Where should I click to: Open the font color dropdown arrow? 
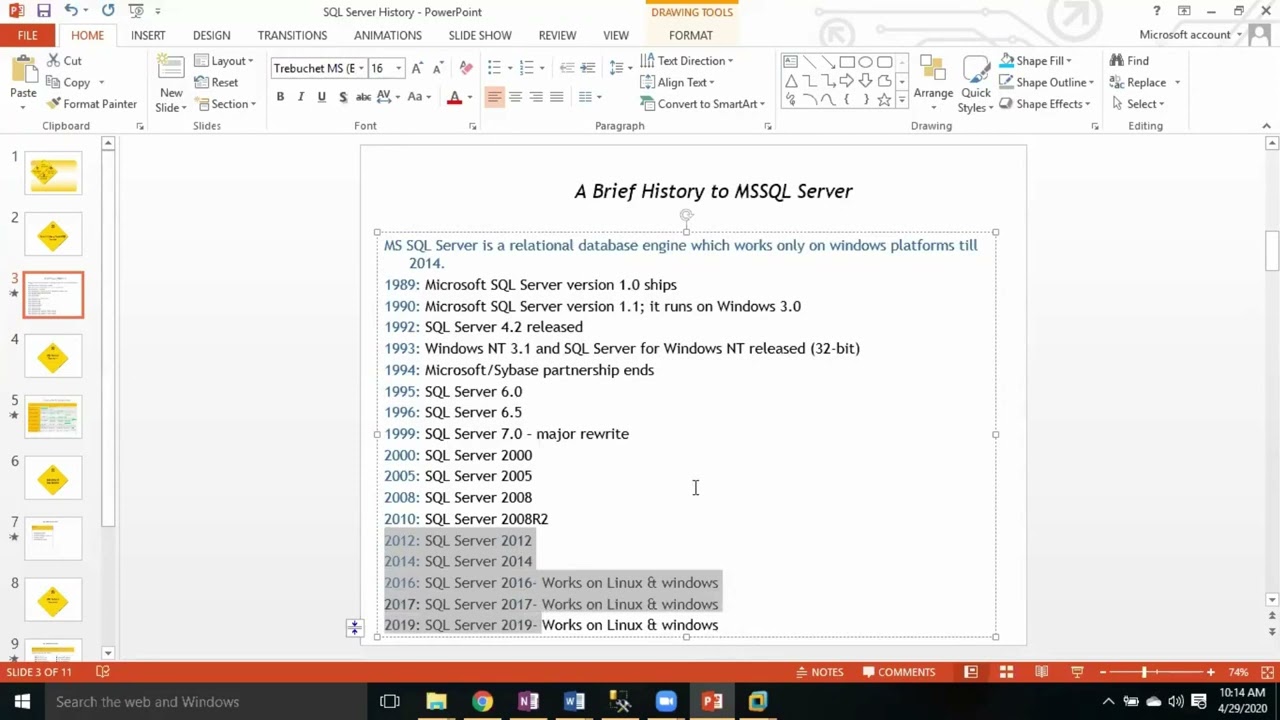tap(469, 97)
